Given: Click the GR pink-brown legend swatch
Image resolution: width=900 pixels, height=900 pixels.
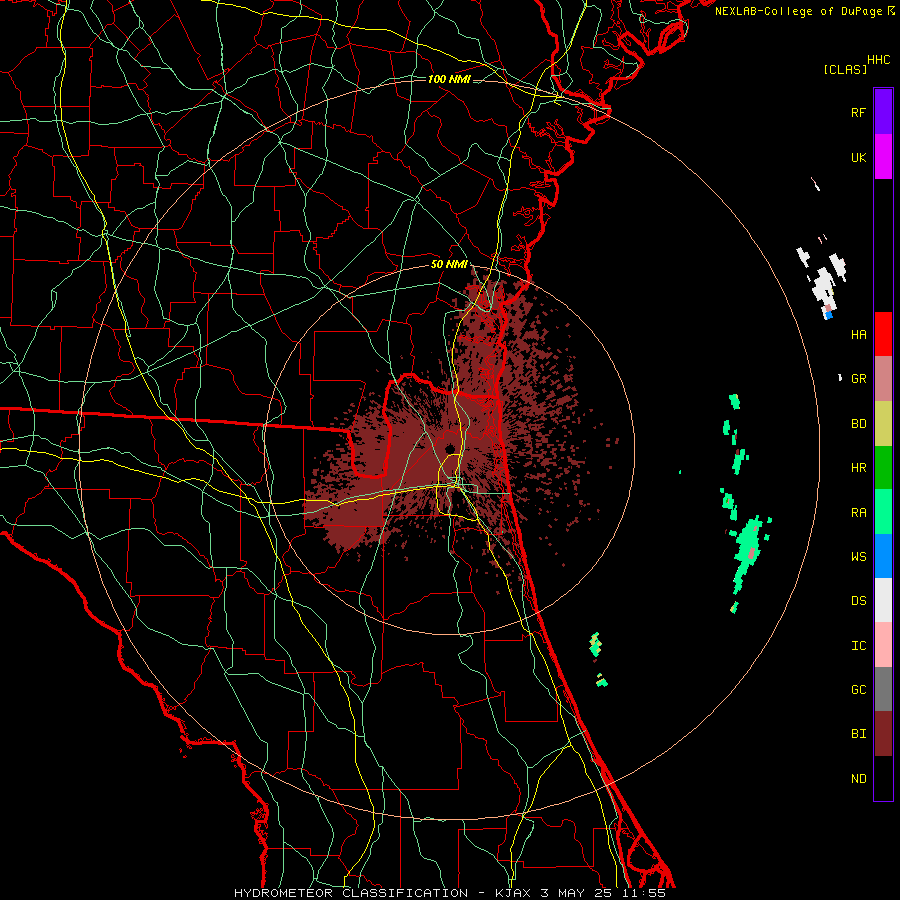Looking at the screenshot, I should [883, 379].
